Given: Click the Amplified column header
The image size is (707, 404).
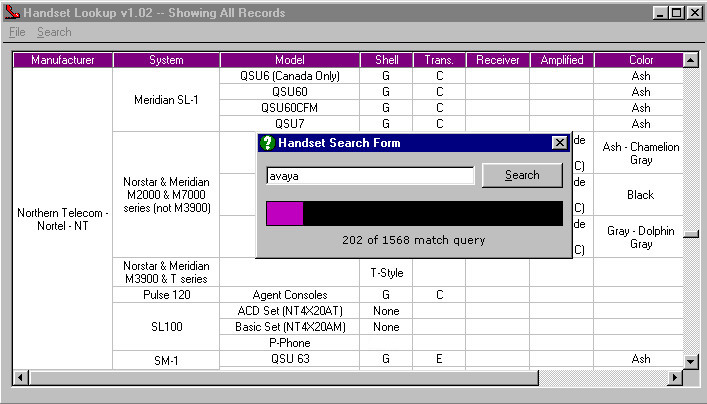Looking at the screenshot, I should 562,60.
